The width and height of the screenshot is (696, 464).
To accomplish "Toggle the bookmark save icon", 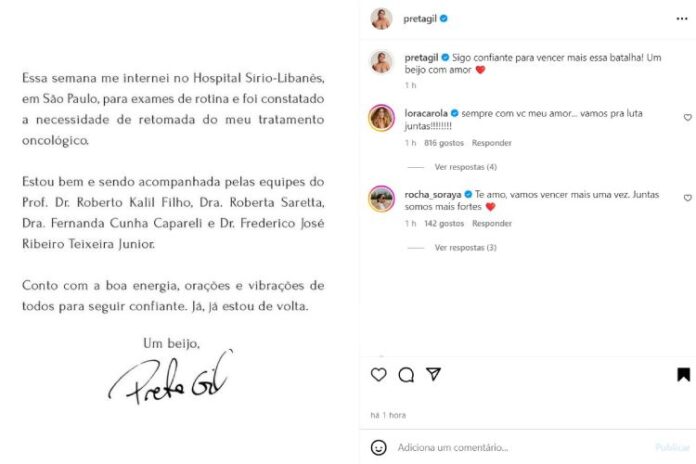I will pyautogui.click(x=684, y=374).
